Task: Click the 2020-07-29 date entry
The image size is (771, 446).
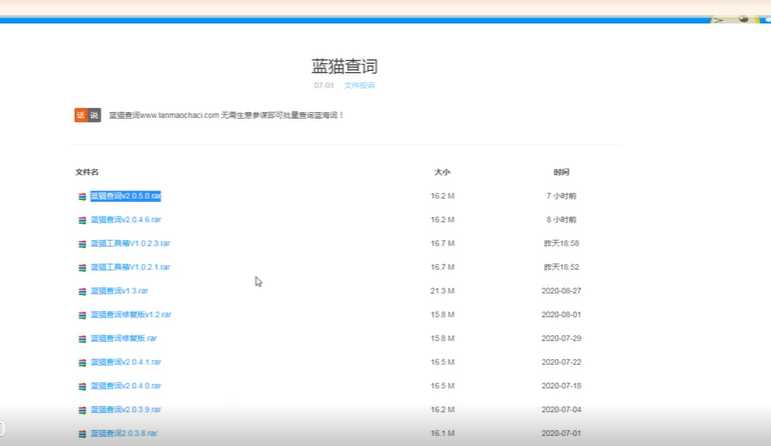Action: (561, 338)
